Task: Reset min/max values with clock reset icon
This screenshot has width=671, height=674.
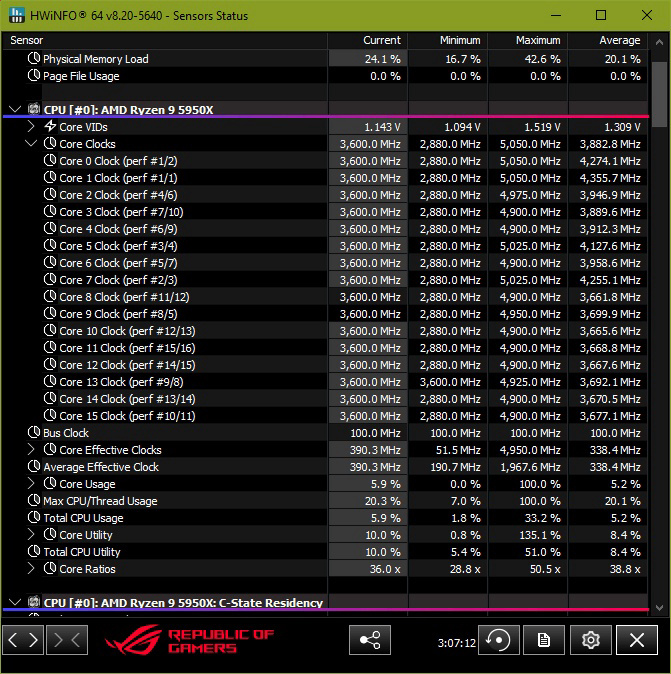Action: click(x=499, y=640)
